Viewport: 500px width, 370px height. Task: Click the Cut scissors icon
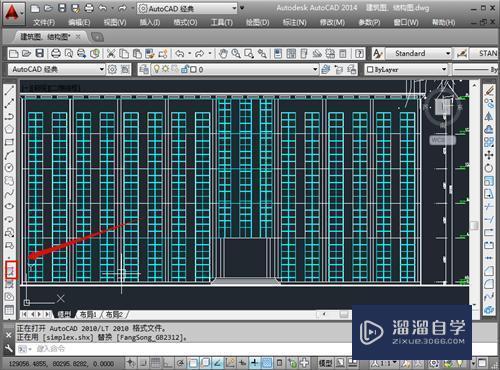click(x=111, y=53)
